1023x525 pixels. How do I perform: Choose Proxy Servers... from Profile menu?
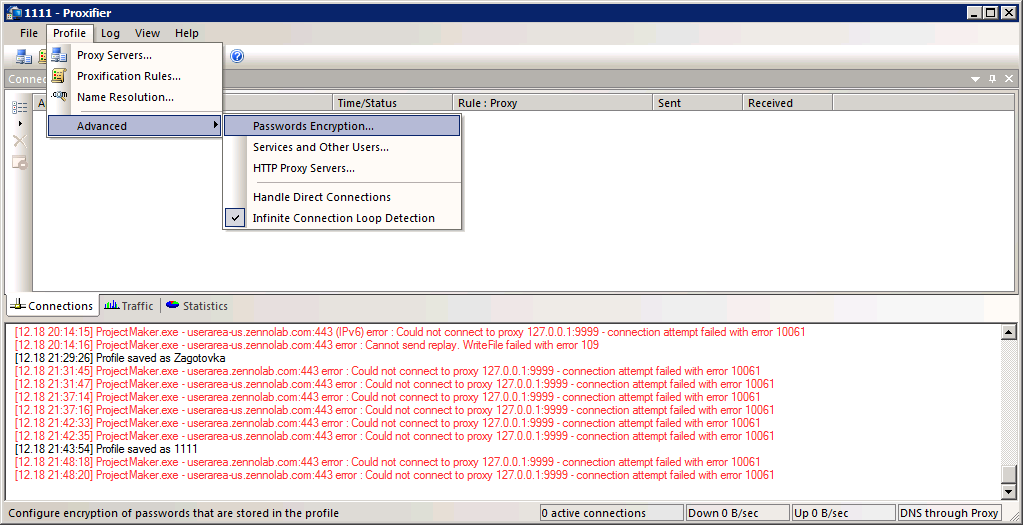click(x=135, y=55)
